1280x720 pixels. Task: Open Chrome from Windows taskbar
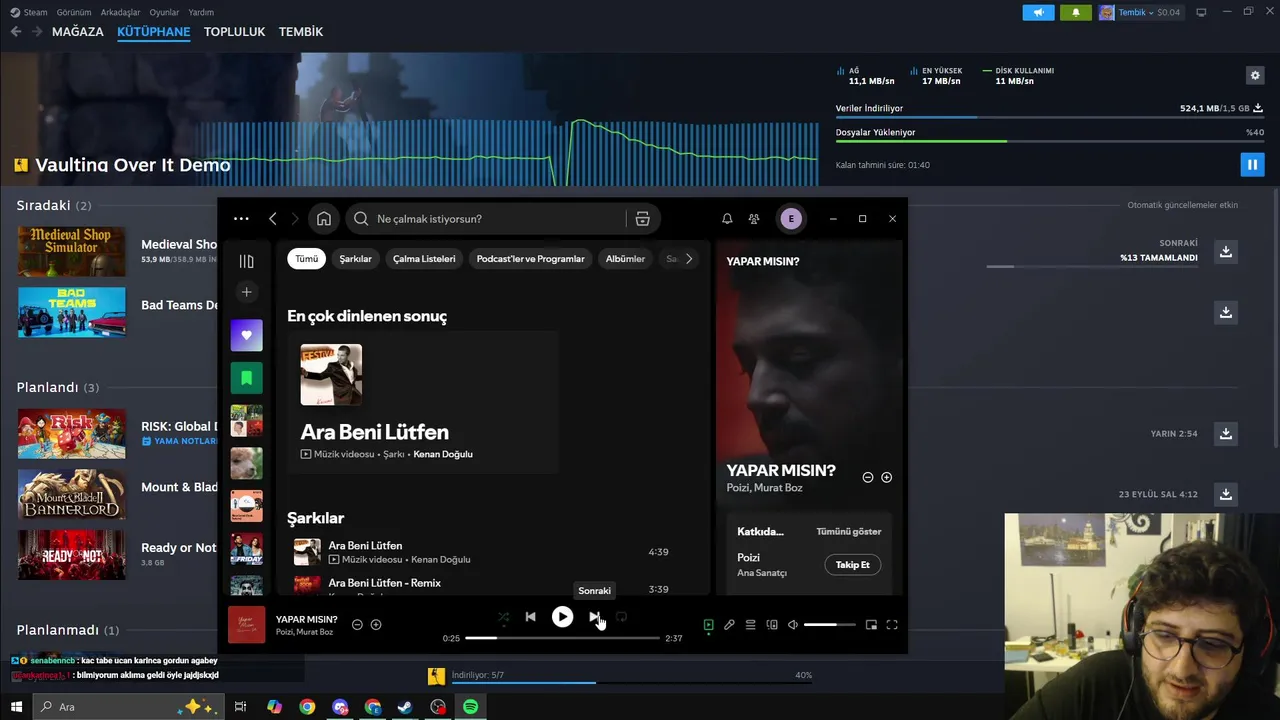pos(307,707)
